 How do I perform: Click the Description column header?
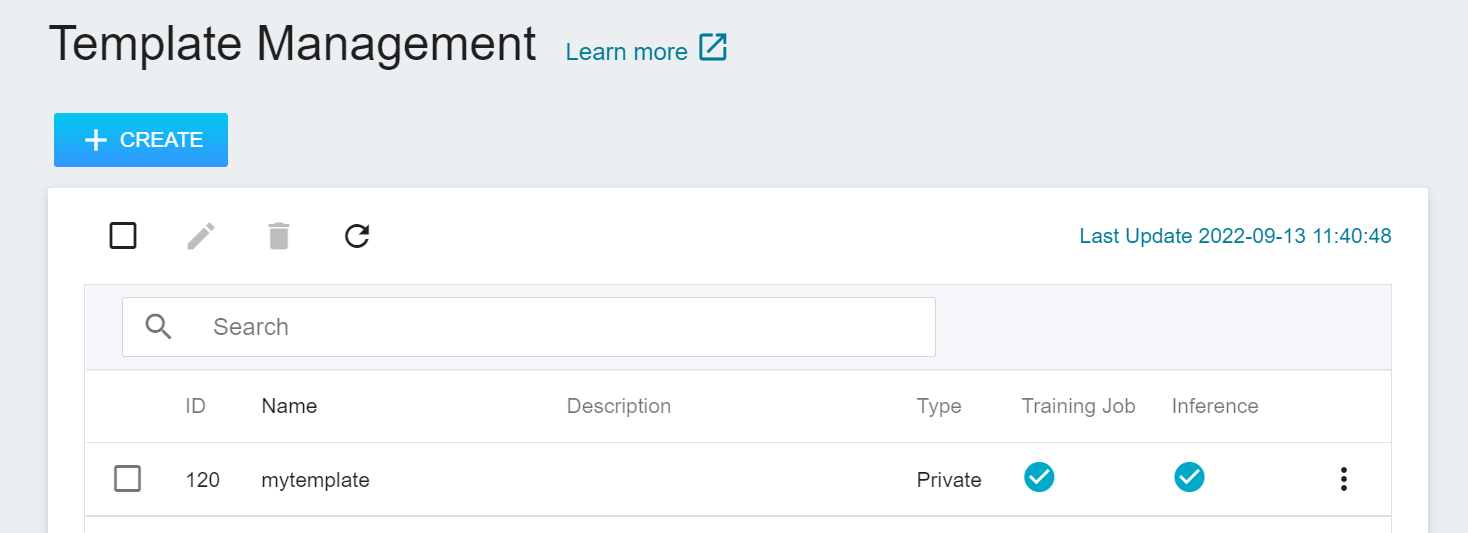pyautogui.click(x=619, y=406)
